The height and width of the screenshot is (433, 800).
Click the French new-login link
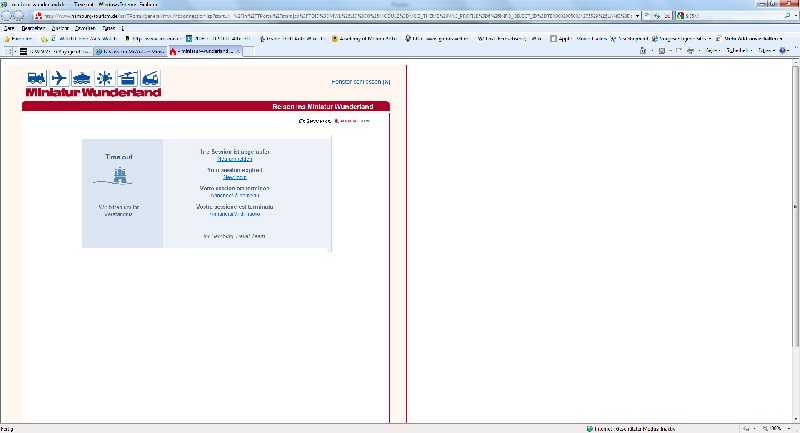click(x=235, y=195)
